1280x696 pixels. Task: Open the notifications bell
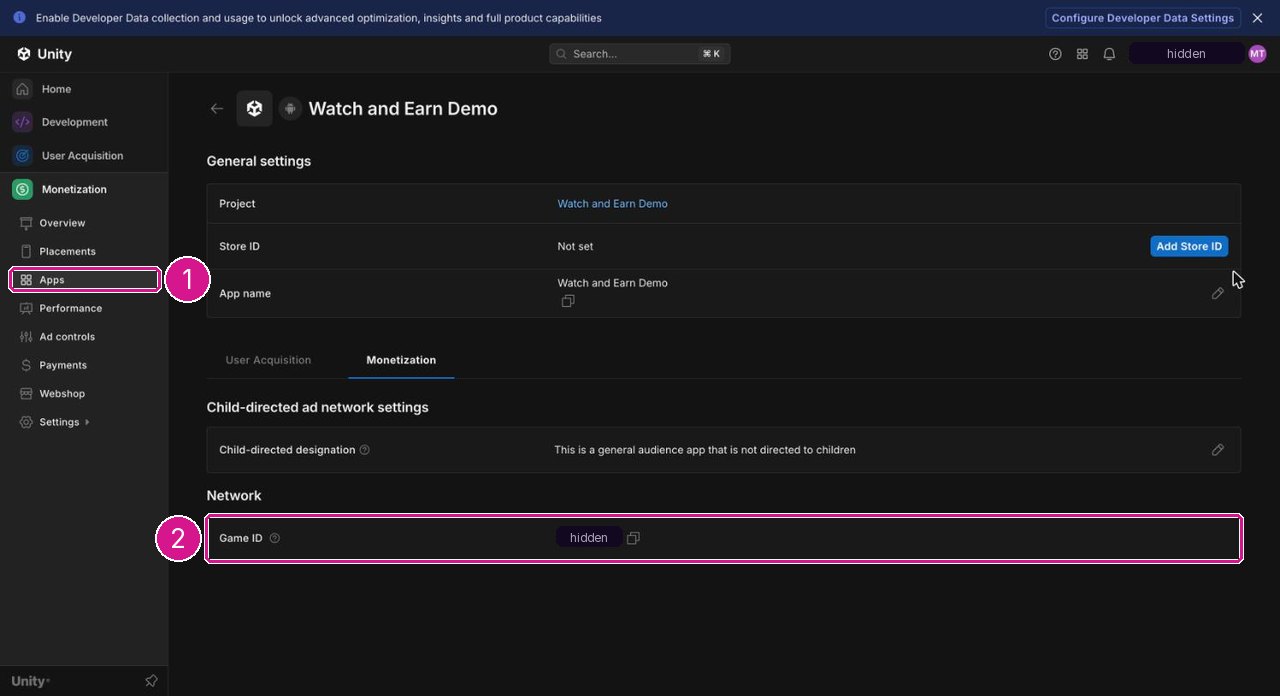pyautogui.click(x=1109, y=54)
